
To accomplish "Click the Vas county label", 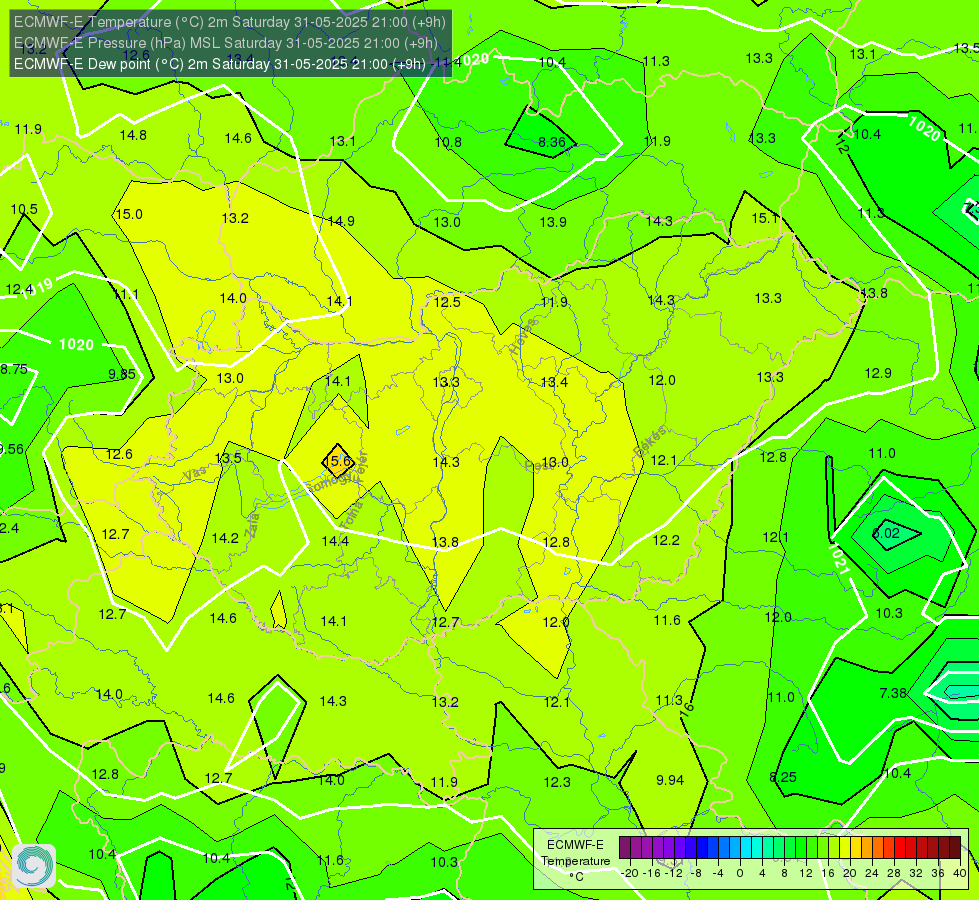I will 195,474.
